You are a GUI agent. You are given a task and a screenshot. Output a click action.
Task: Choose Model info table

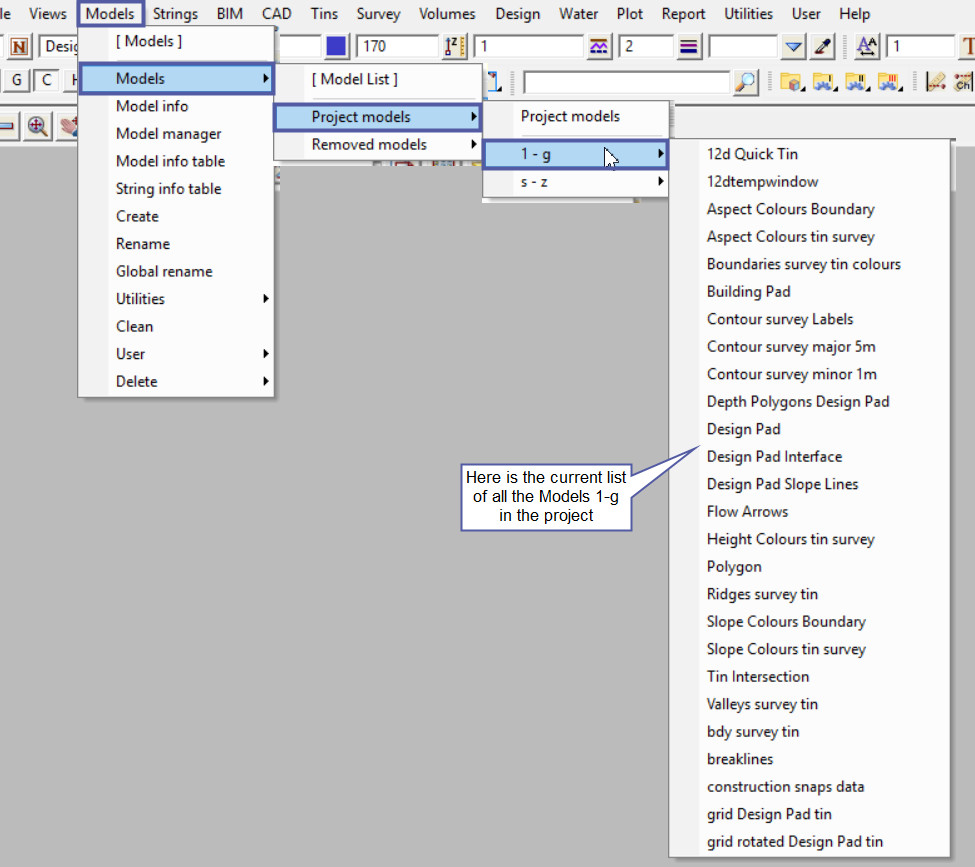click(170, 162)
